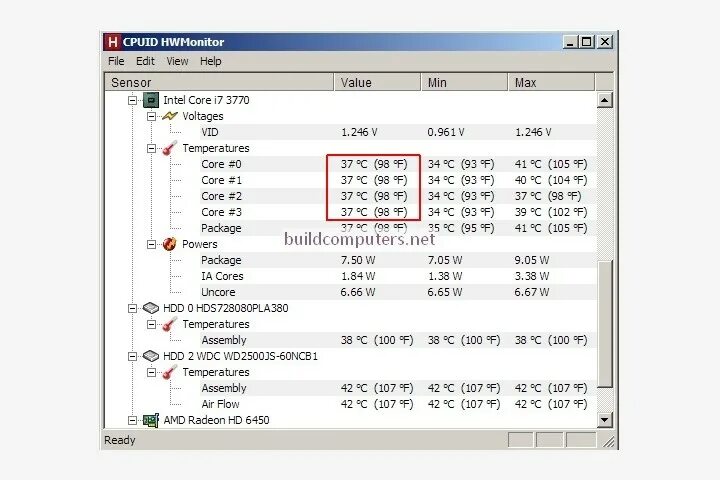
Task: Collapse the AMD Radeon HD 6450 node
Action: point(132,420)
